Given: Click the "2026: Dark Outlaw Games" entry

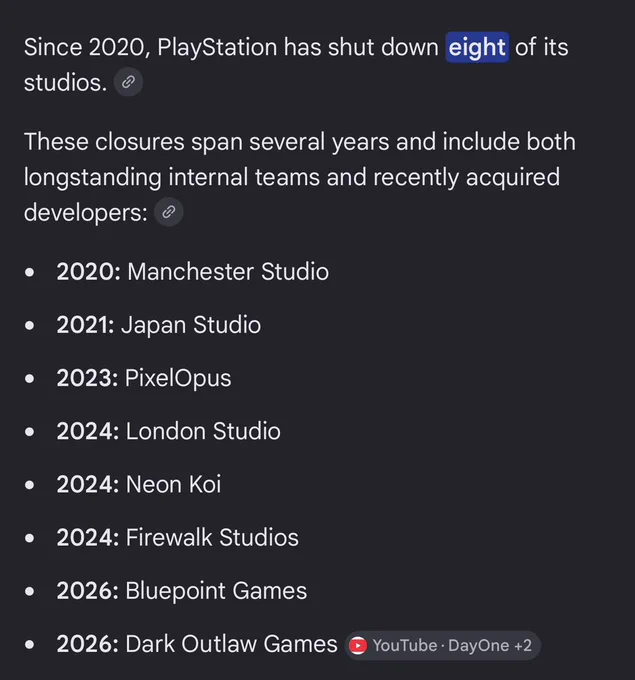Looking at the screenshot, I should (197, 644).
